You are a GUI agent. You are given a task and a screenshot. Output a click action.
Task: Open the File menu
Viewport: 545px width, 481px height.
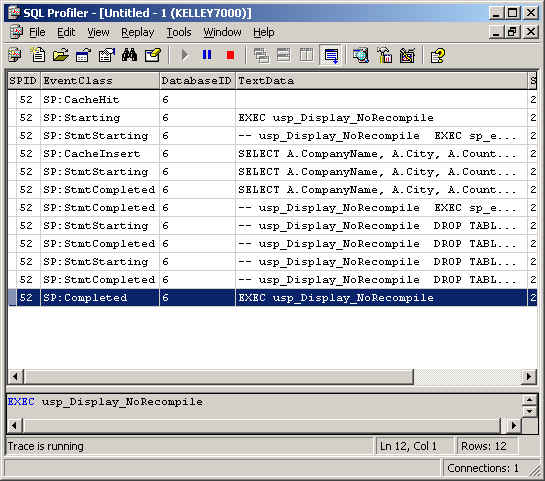coord(37,32)
